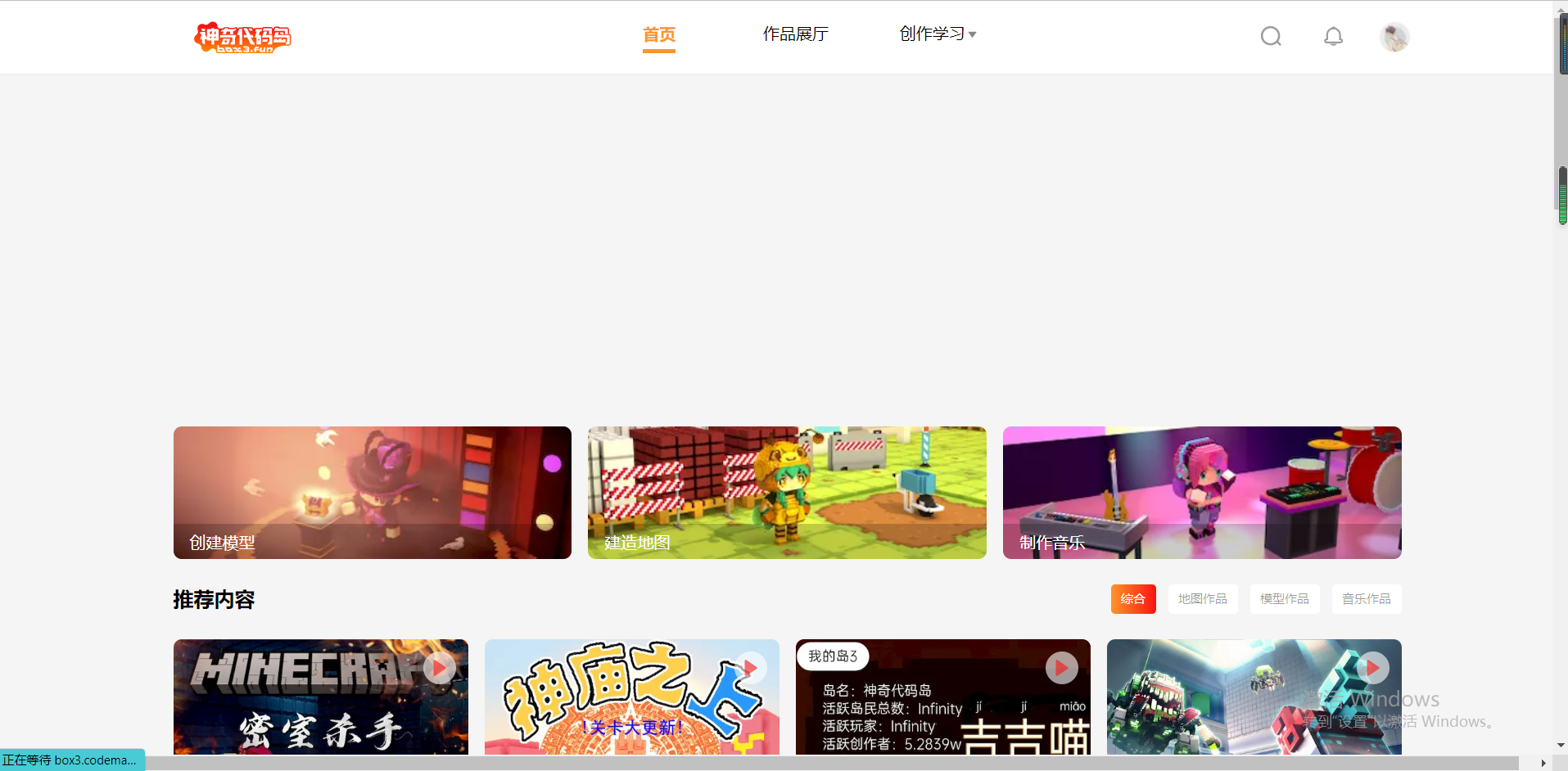Go to the 首页 tab
1568x771 pixels.
659,34
